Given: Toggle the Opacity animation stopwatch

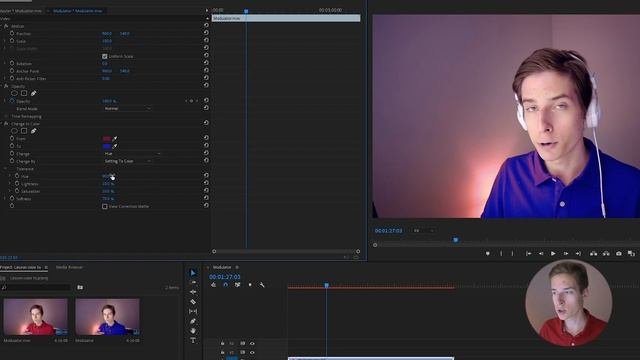Looking at the screenshot, I should (12, 101).
